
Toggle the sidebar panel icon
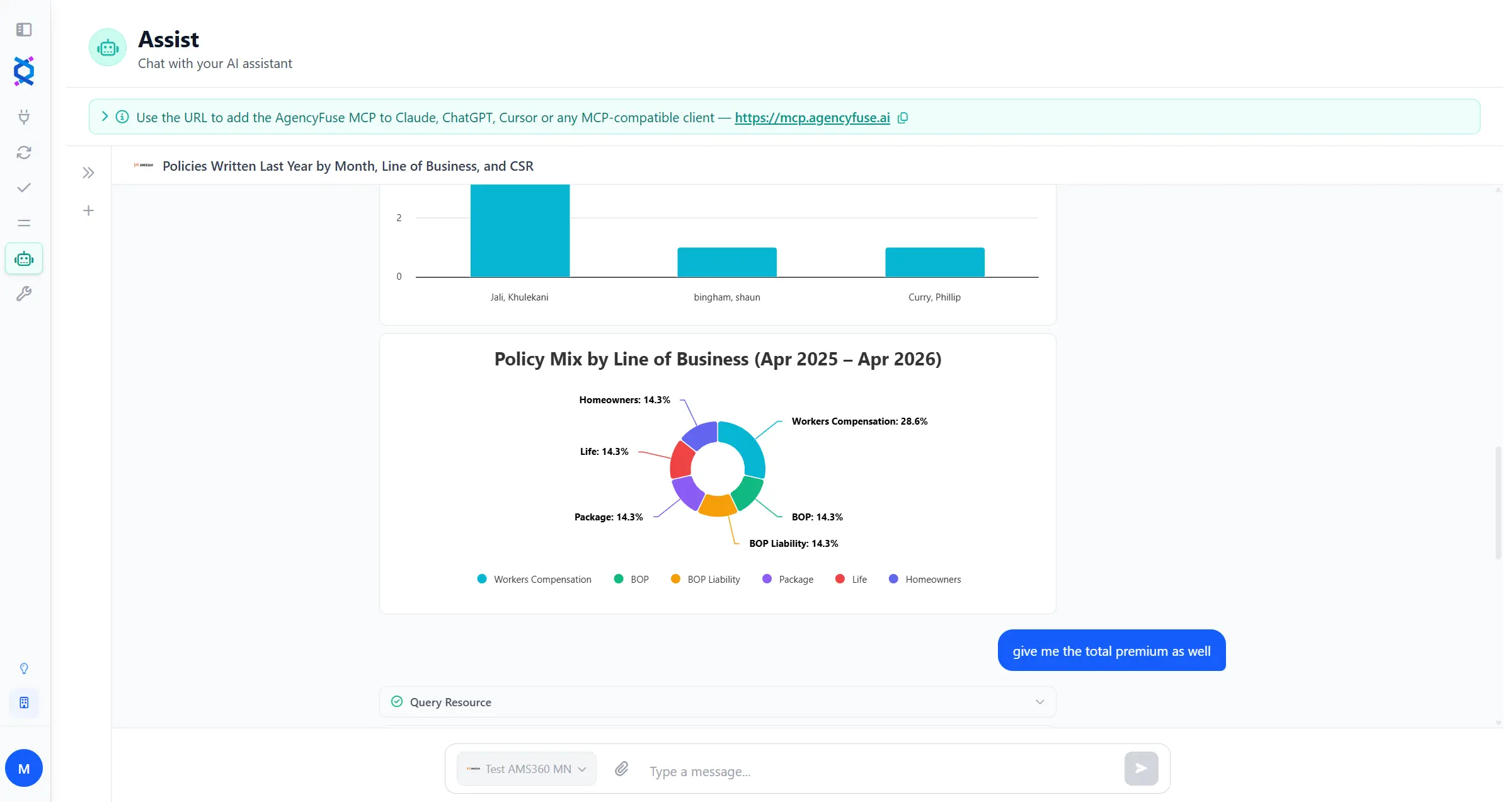pos(24,30)
